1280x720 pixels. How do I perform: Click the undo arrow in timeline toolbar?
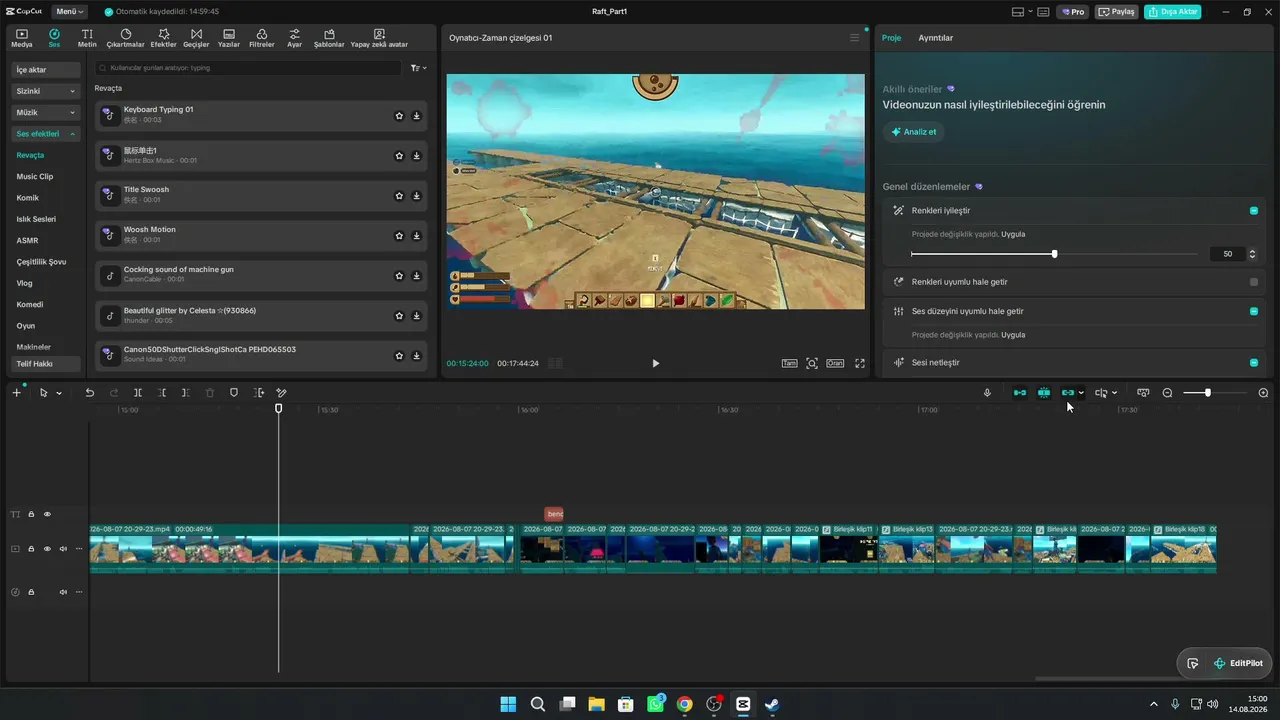(90, 393)
